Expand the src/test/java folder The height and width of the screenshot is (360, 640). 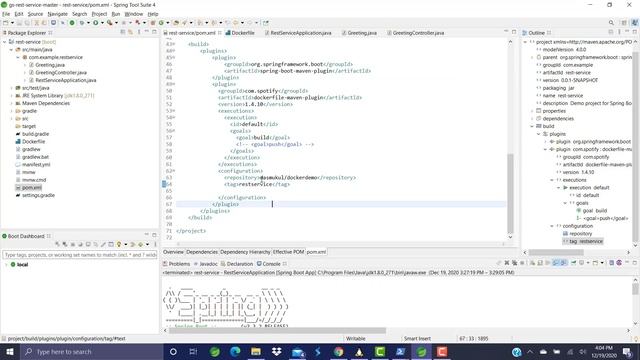point(11,88)
